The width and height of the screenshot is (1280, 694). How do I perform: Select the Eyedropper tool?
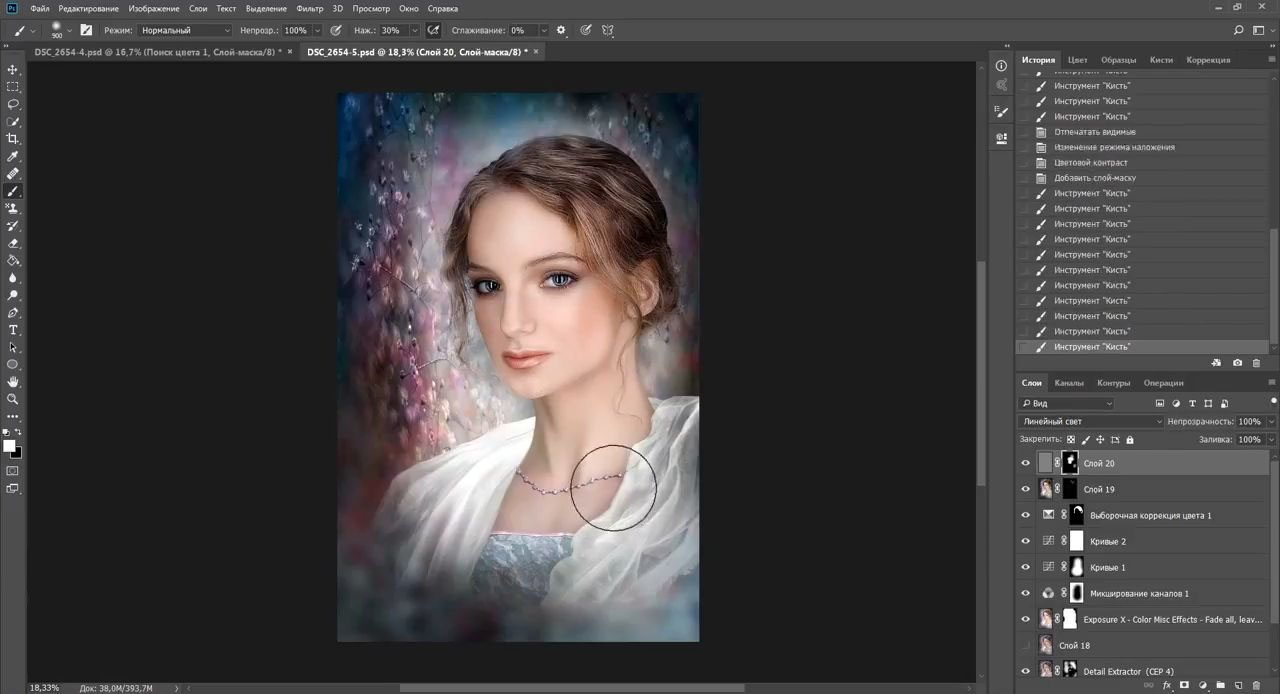click(x=13, y=156)
